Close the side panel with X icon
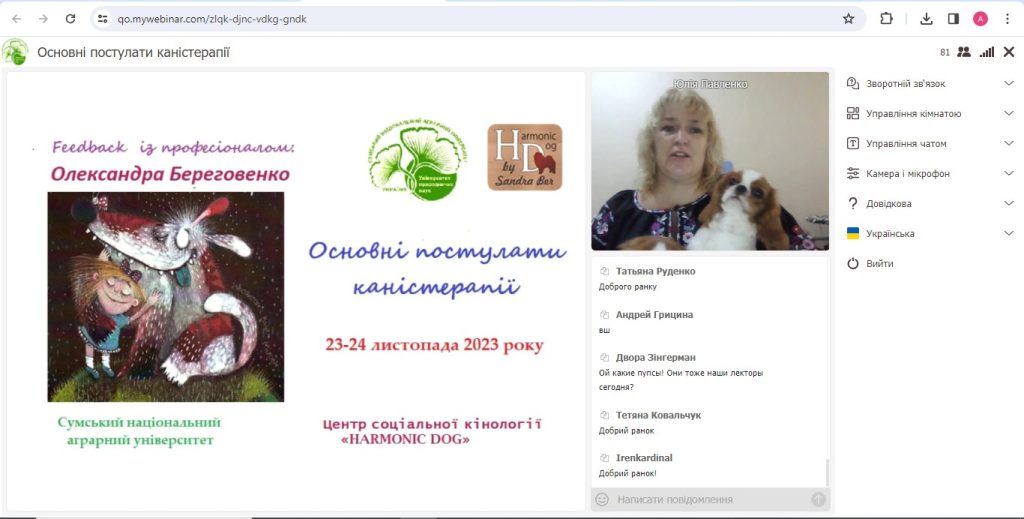1024x519 pixels. coord(1009,52)
